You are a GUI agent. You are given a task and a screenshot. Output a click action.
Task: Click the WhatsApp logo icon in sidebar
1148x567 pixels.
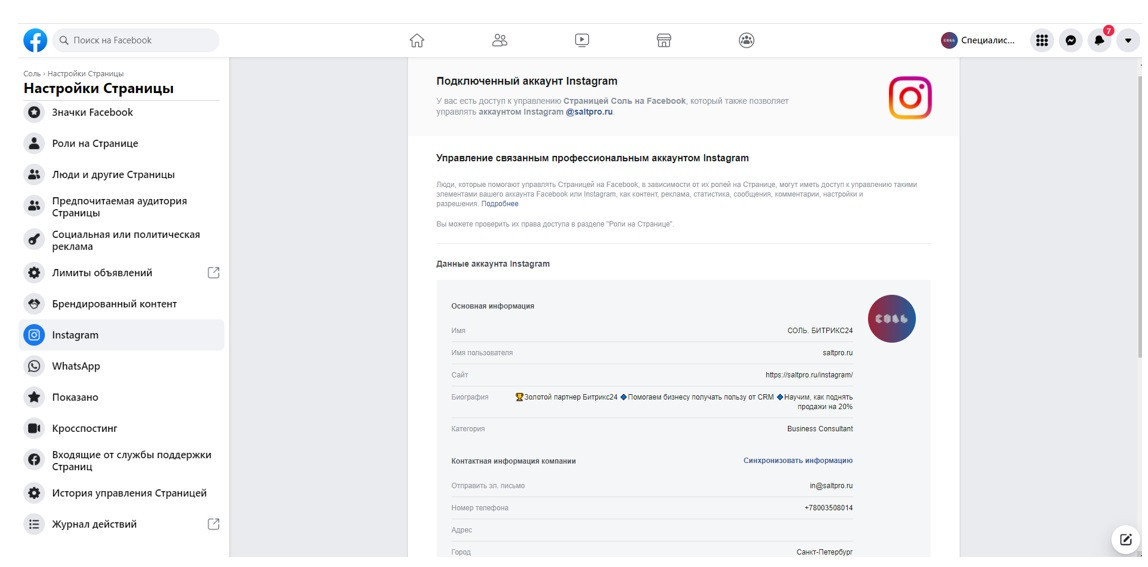(x=34, y=366)
